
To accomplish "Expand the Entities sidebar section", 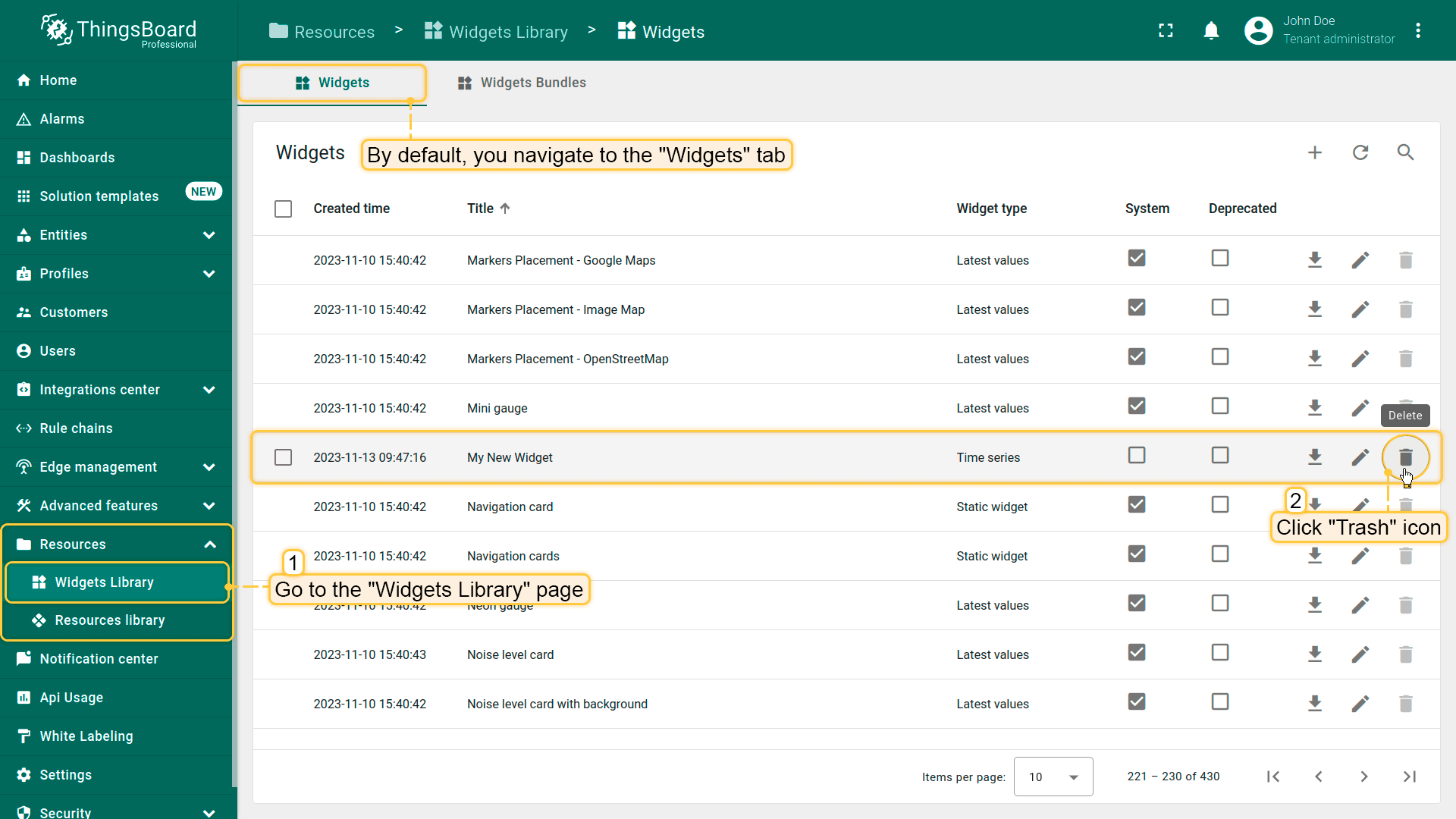I will coord(209,235).
